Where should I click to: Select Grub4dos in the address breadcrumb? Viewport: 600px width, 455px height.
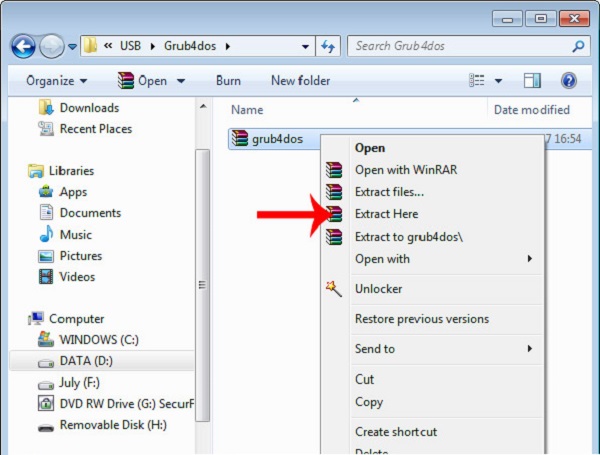[190, 46]
